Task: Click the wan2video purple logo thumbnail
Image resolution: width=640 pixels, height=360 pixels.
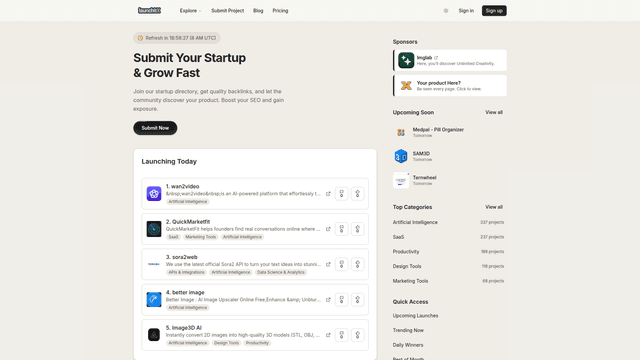Action: (154, 193)
